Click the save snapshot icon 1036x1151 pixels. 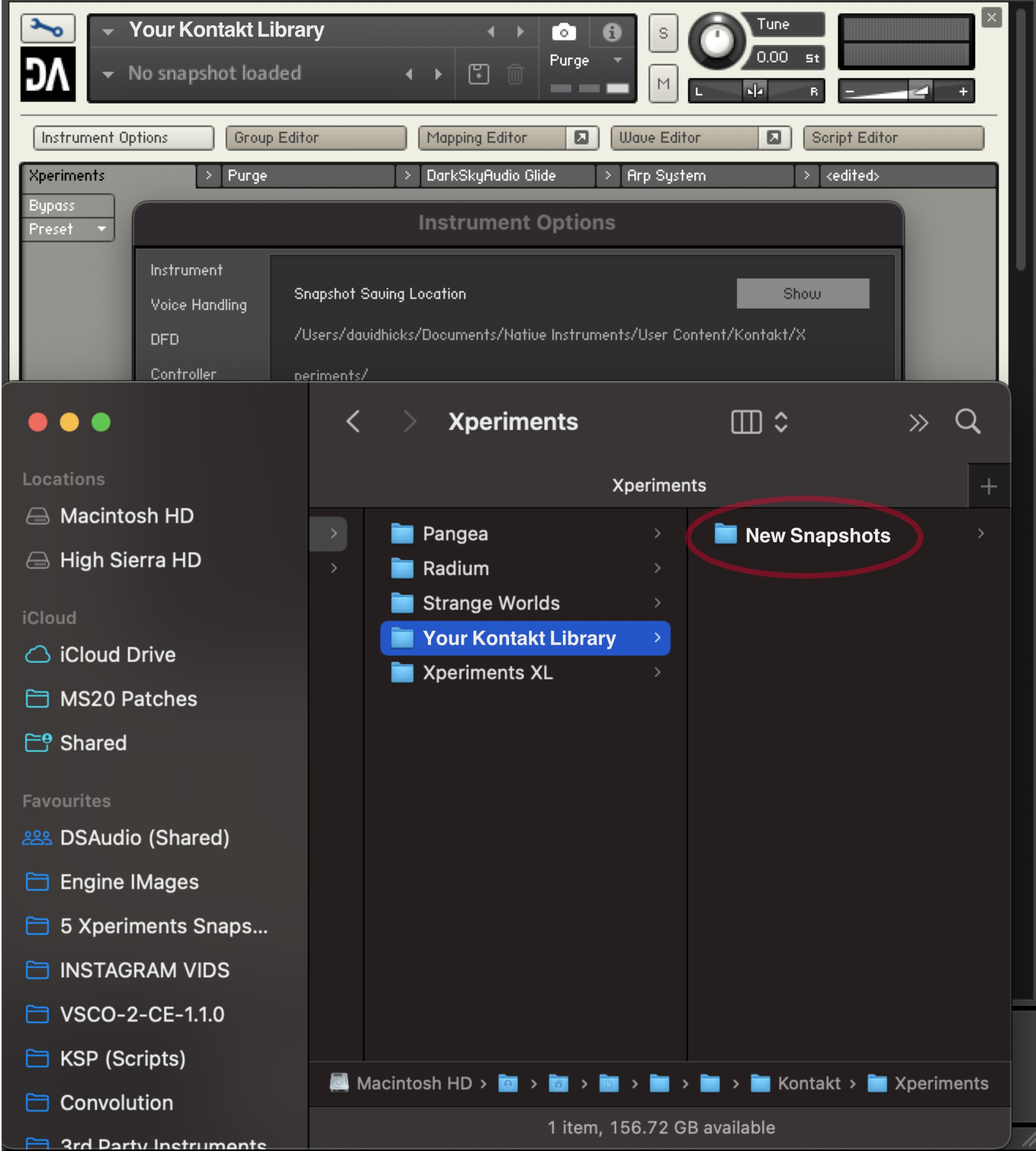pos(479,74)
